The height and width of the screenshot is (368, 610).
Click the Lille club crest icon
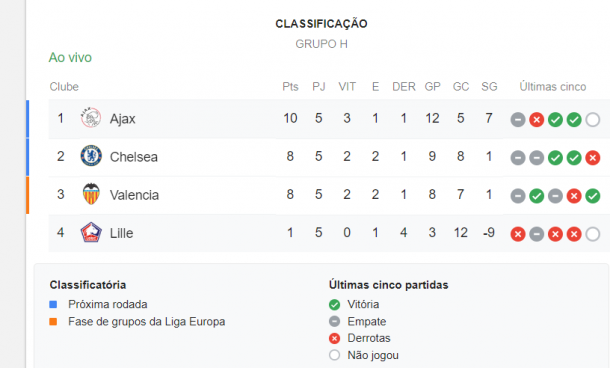click(x=91, y=232)
